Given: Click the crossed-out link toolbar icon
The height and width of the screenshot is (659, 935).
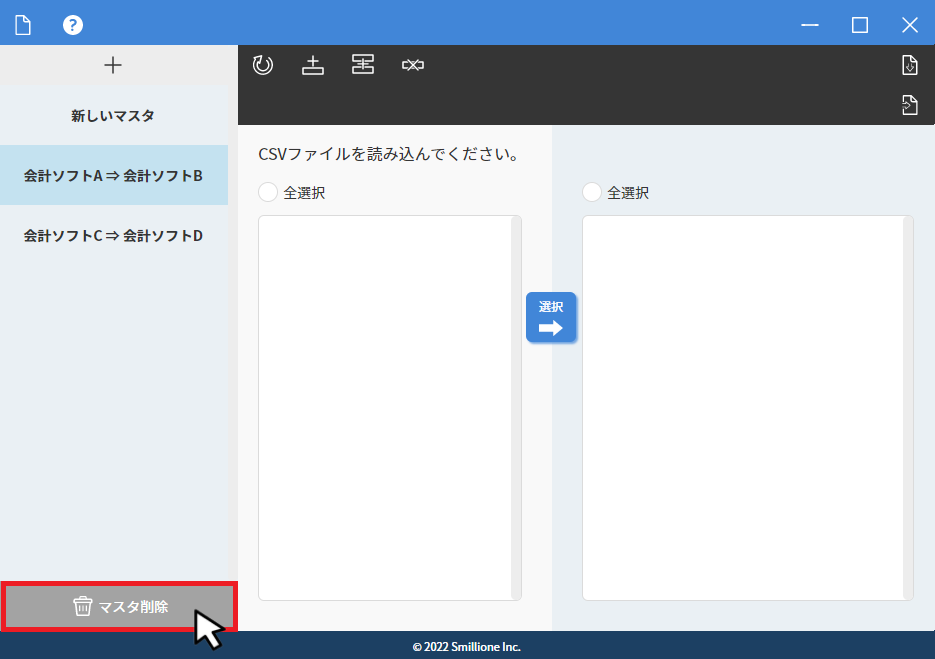Looking at the screenshot, I should tap(413, 65).
